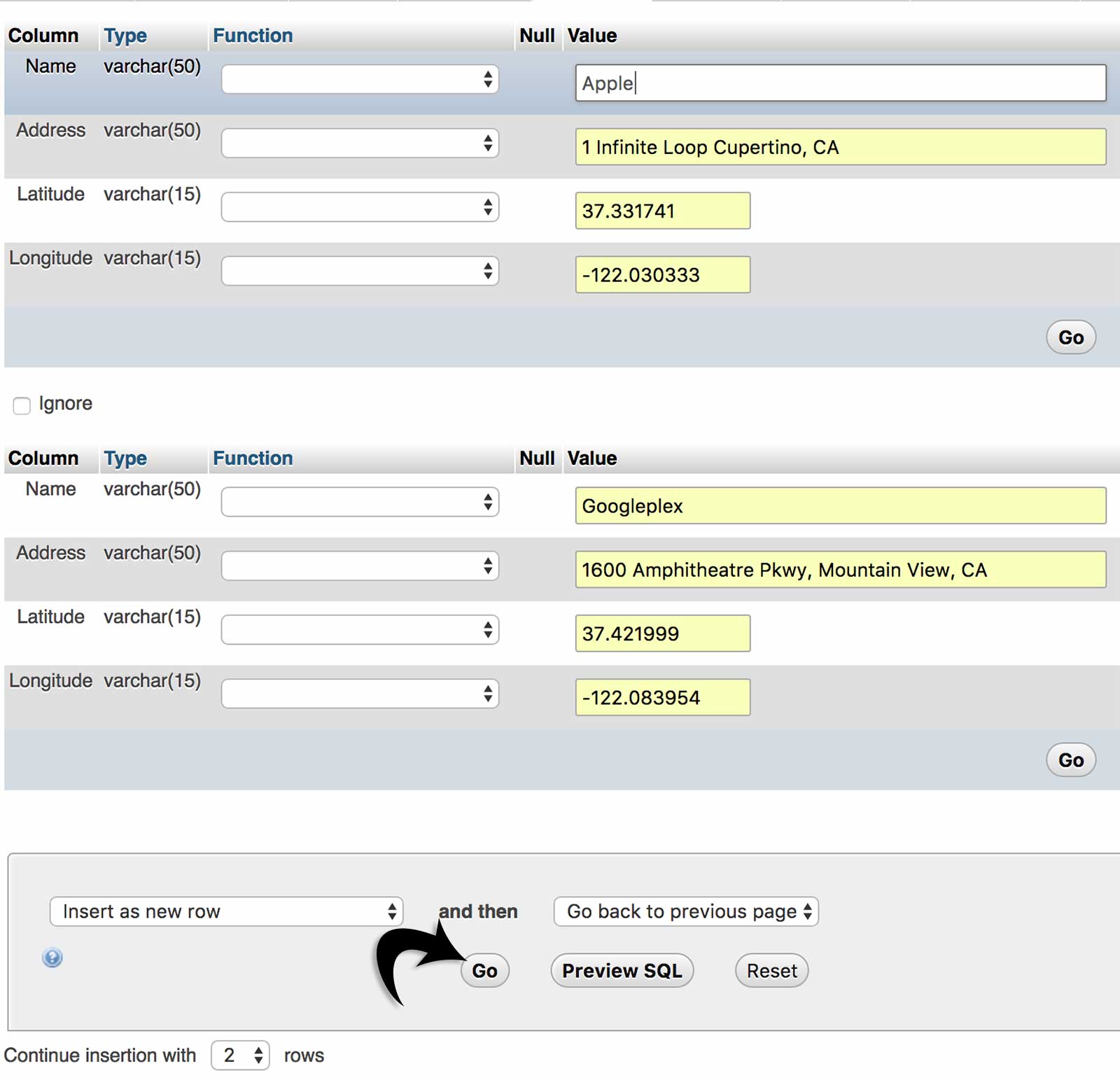Click the Type header link in second table
The width and height of the screenshot is (1120, 1080).
(125, 458)
